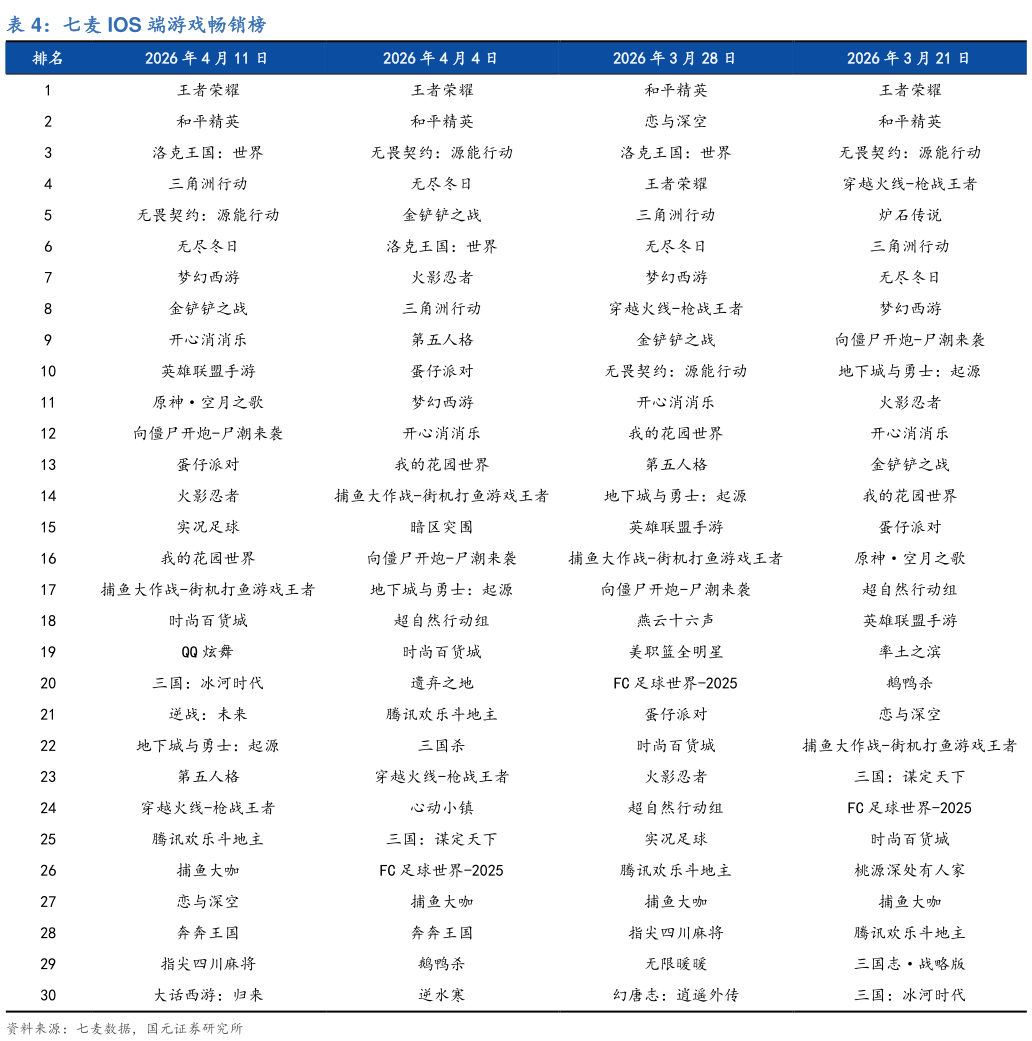
Task: Click 第五人格 ranked 9 on April 4
Action: [x=442, y=340]
